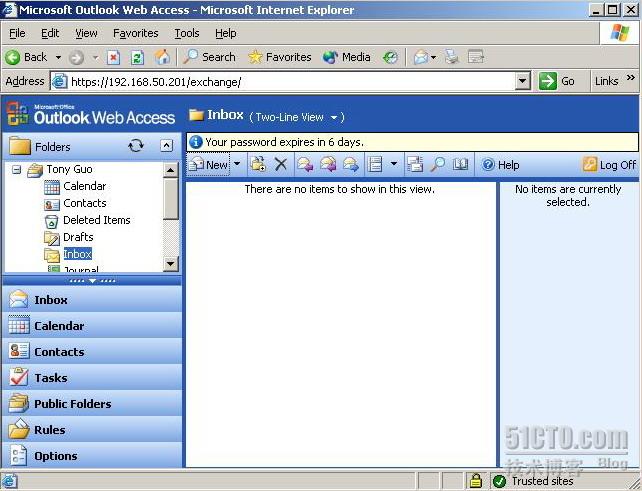Open Public Folders
This screenshot has height=491, width=642.
pyautogui.click(x=92, y=404)
